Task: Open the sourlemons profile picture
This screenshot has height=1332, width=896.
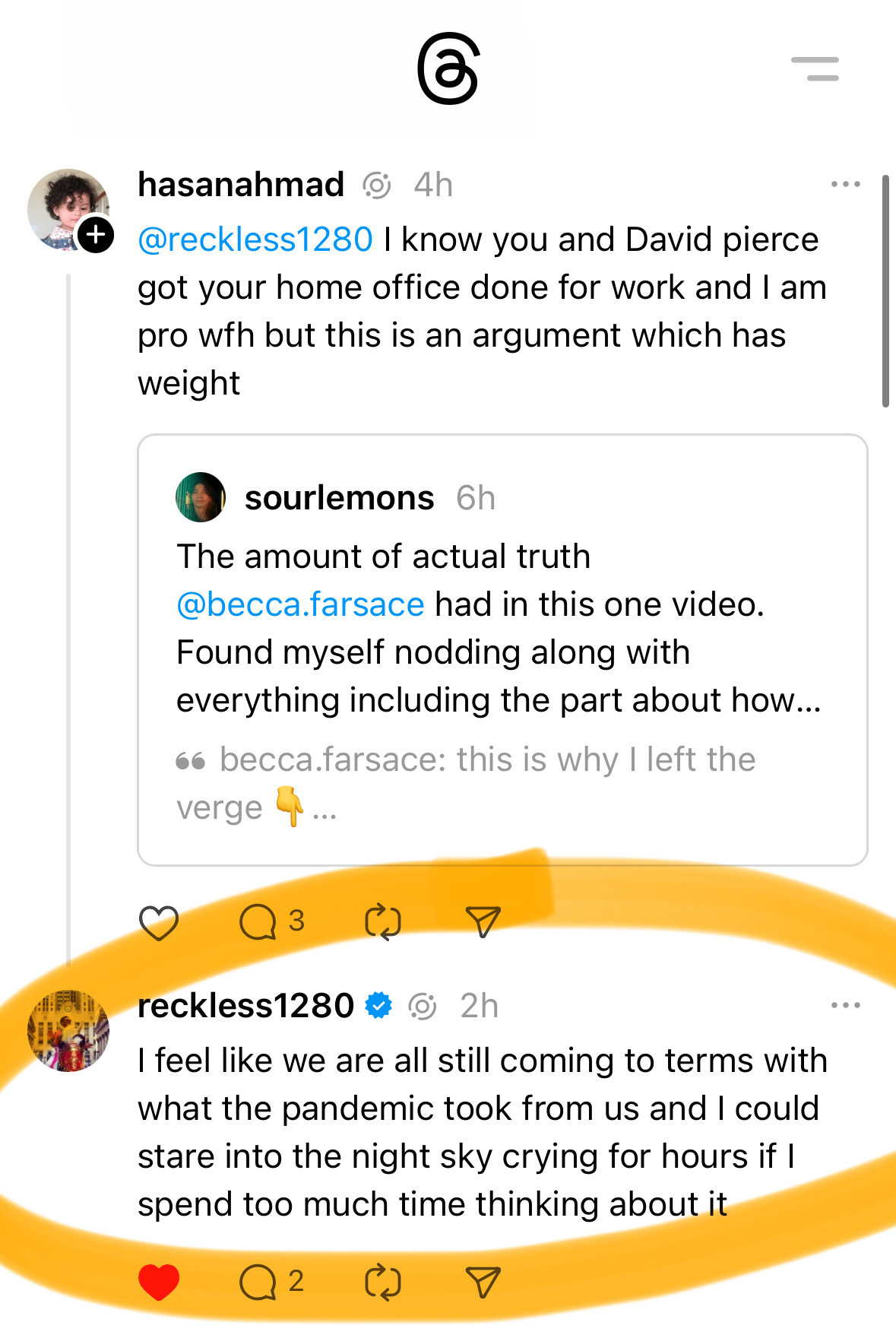Action: (201, 497)
